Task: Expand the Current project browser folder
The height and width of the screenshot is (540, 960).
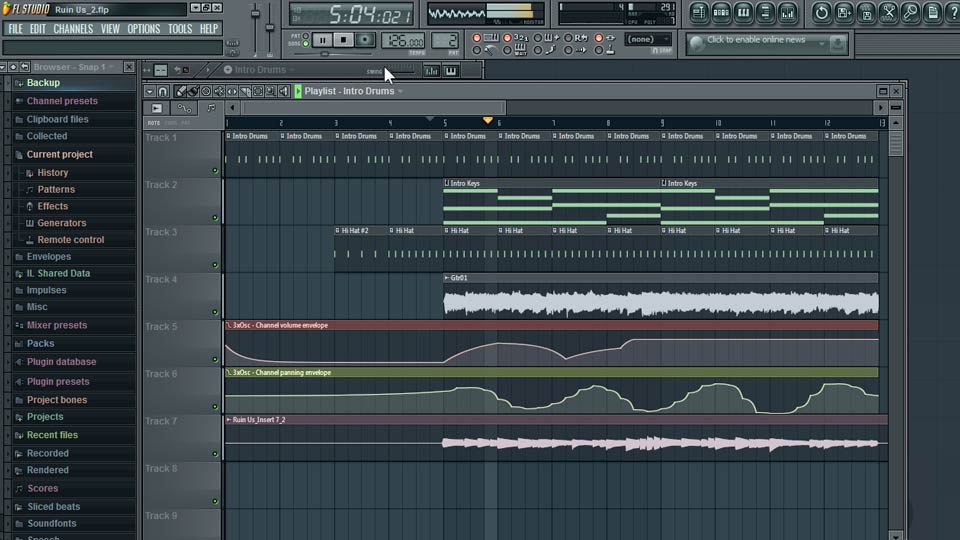Action: click(x=59, y=155)
